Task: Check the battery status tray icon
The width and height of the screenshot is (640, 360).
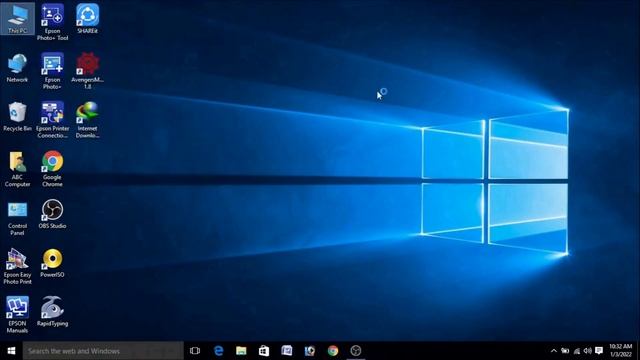Action: click(565, 351)
